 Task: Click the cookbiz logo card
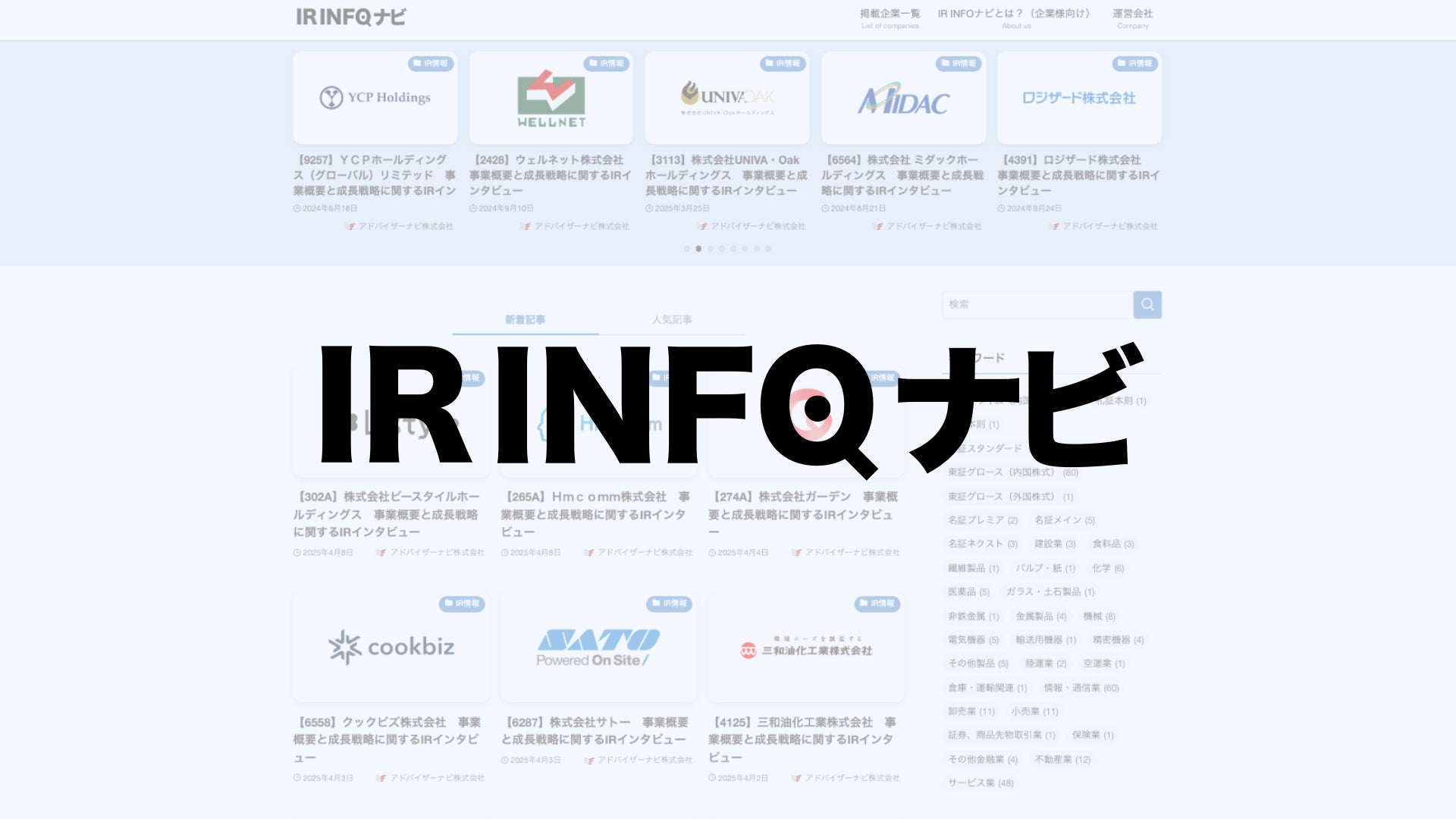(x=391, y=647)
